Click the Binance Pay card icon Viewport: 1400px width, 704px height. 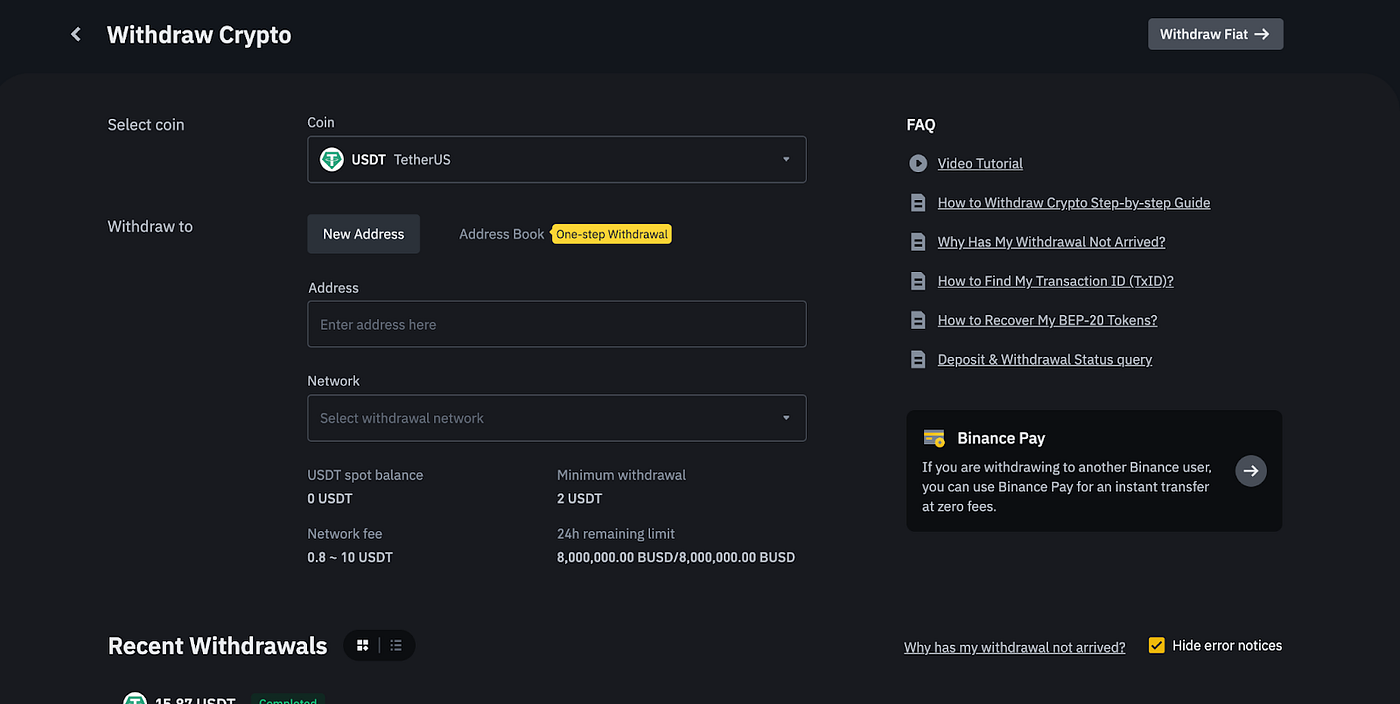point(934,438)
